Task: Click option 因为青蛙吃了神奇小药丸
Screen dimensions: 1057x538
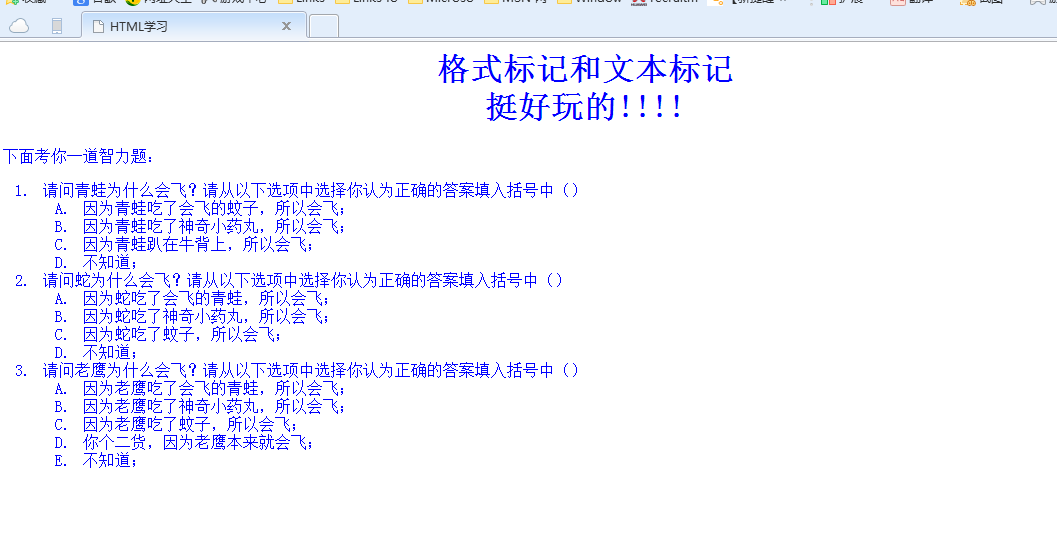Action: coord(214,227)
